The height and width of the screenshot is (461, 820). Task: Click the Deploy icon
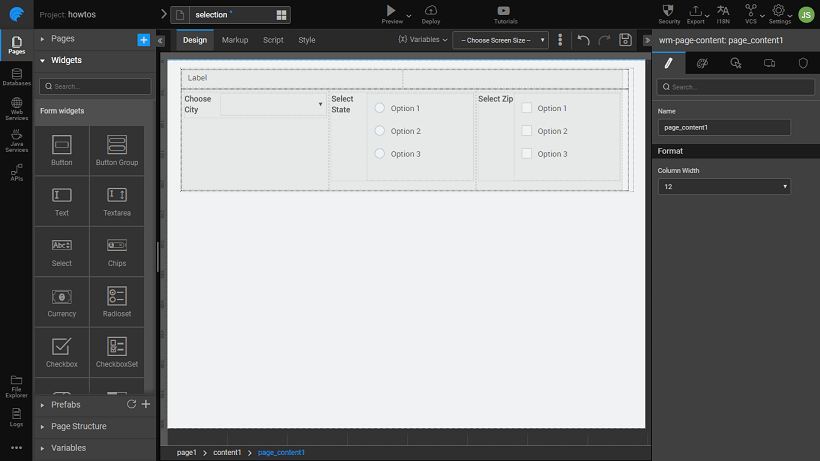(431, 13)
